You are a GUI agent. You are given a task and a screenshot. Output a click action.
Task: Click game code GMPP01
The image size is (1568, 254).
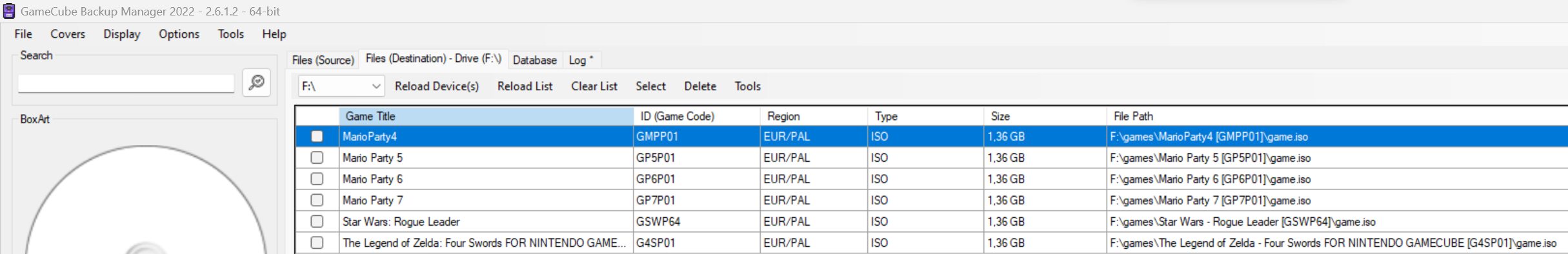click(x=657, y=137)
